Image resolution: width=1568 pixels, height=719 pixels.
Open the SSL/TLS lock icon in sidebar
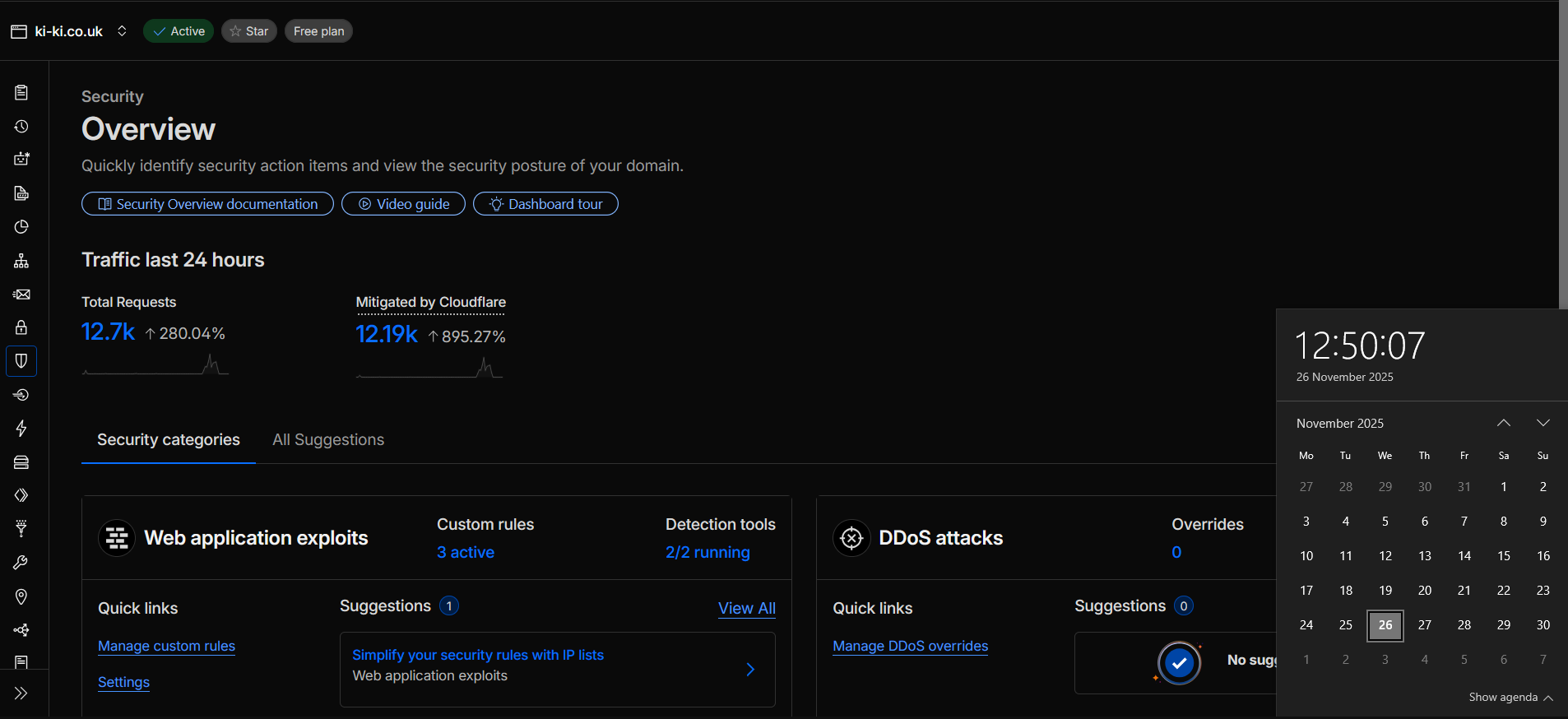[x=21, y=327]
